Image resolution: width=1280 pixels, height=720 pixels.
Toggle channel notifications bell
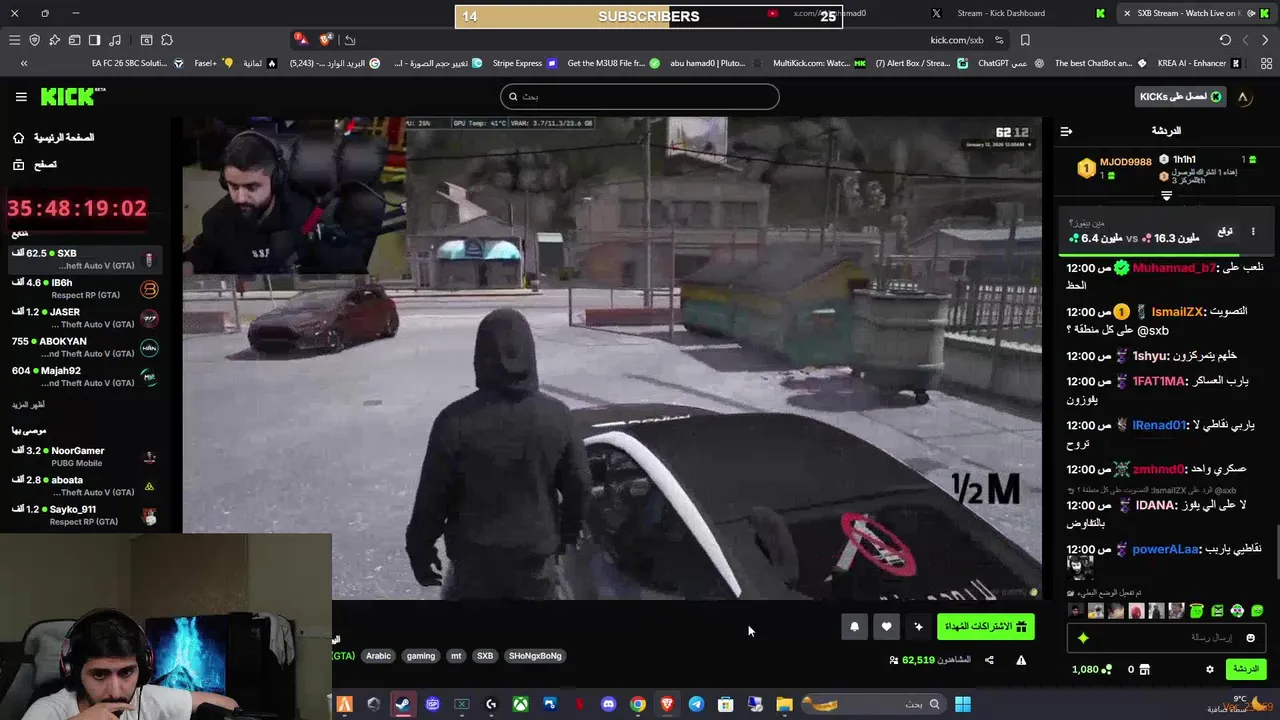854,627
